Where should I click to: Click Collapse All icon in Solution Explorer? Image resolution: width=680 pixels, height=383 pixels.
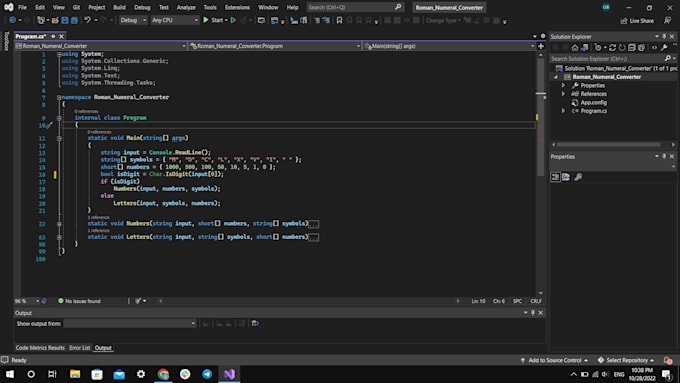point(631,48)
